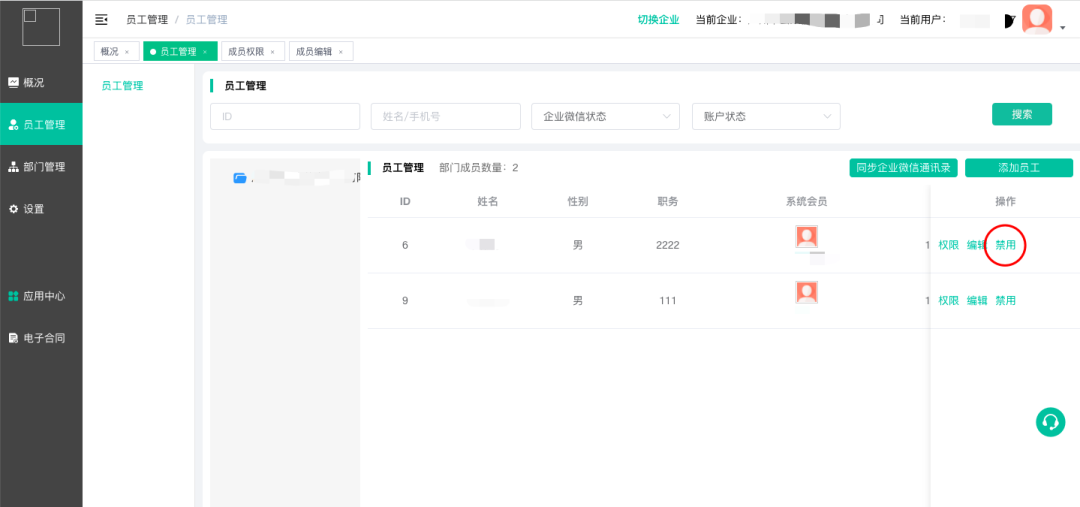Click the 职务 cell 111
This screenshot has height=507, width=1080.
[667, 300]
